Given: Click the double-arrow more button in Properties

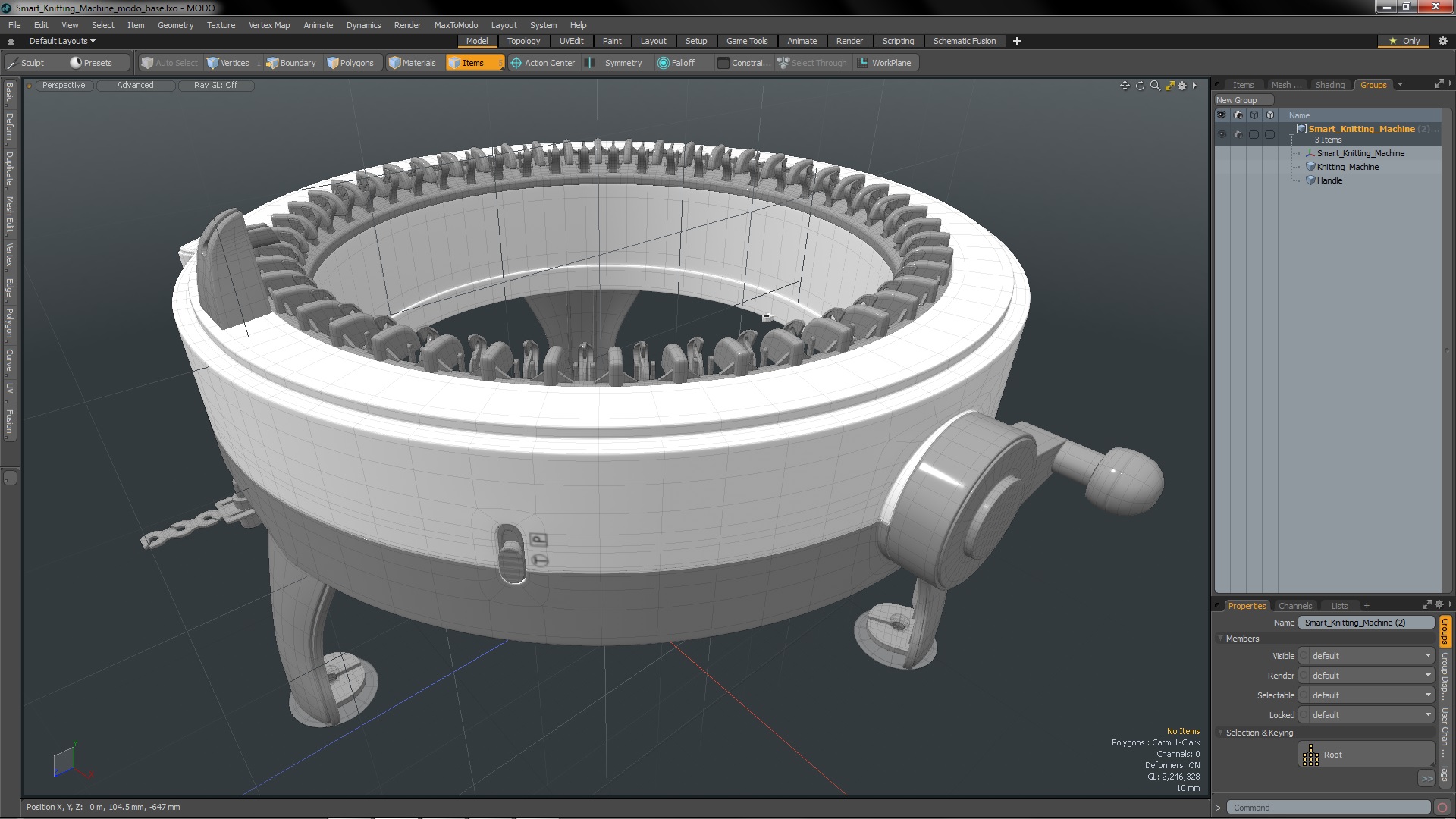Looking at the screenshot, I should click(1426, 778).
